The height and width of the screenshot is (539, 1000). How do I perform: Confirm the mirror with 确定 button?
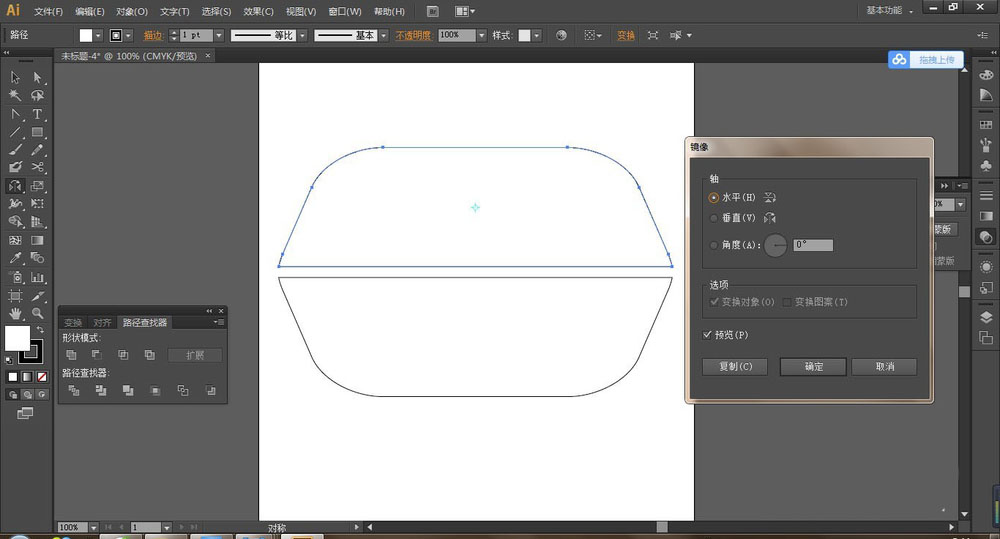(x=813, y=367)
